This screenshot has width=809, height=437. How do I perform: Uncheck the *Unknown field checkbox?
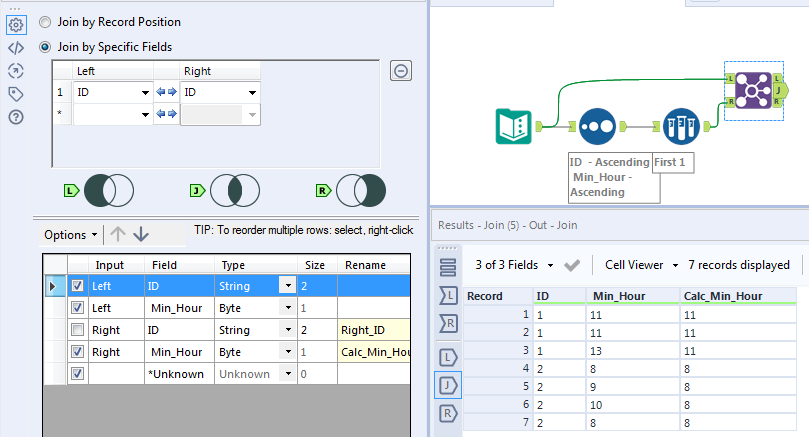pos(77,373)
